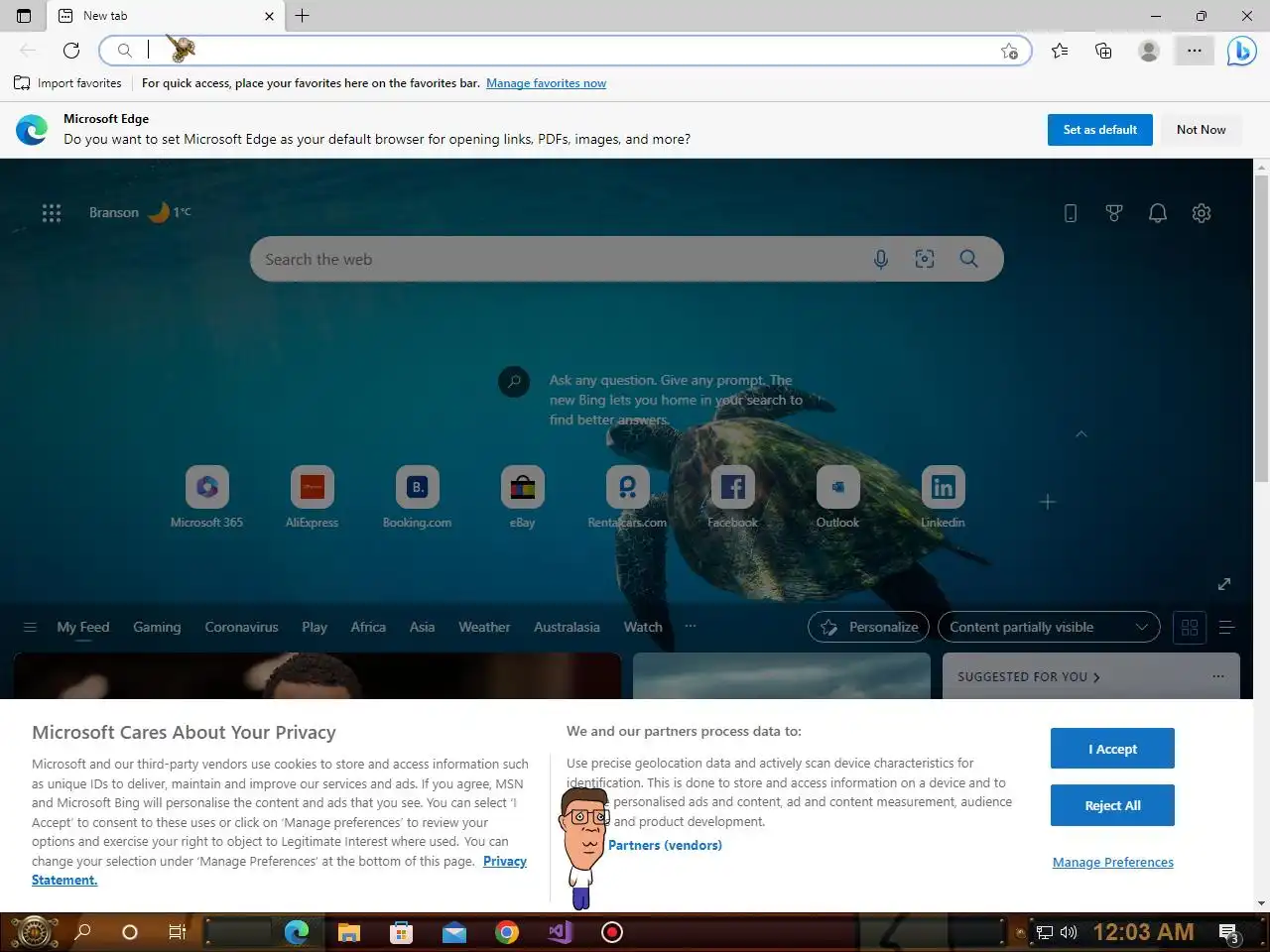
Task: Open the feed hamburger menu
Action: pos(30,627)
